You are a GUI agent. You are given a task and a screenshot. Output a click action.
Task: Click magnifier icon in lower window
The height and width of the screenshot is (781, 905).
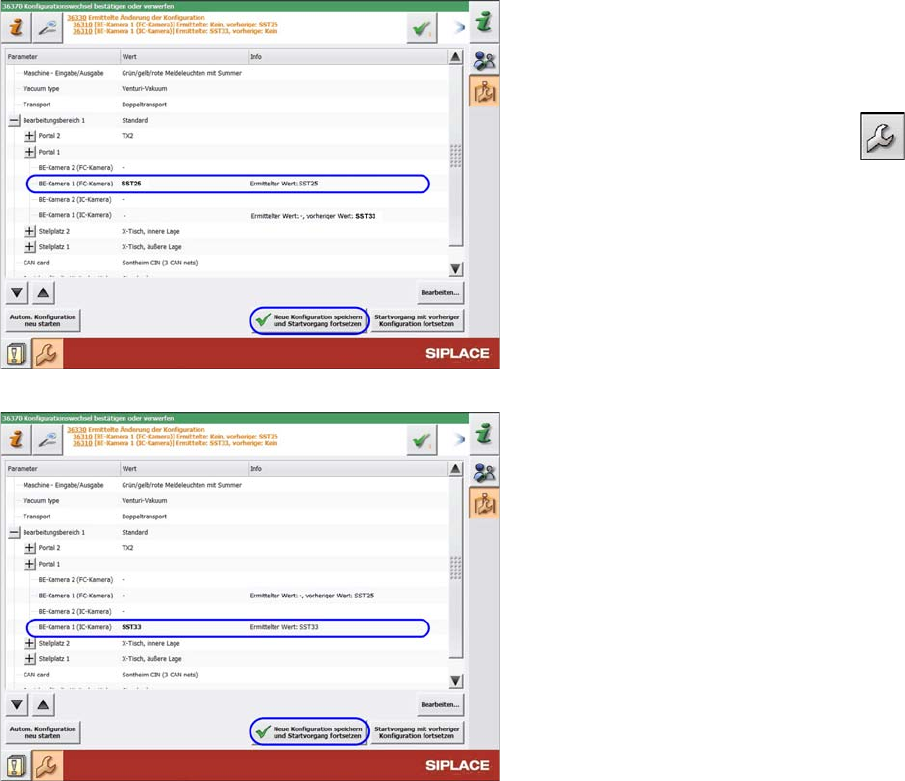click(x=47, y=439)
